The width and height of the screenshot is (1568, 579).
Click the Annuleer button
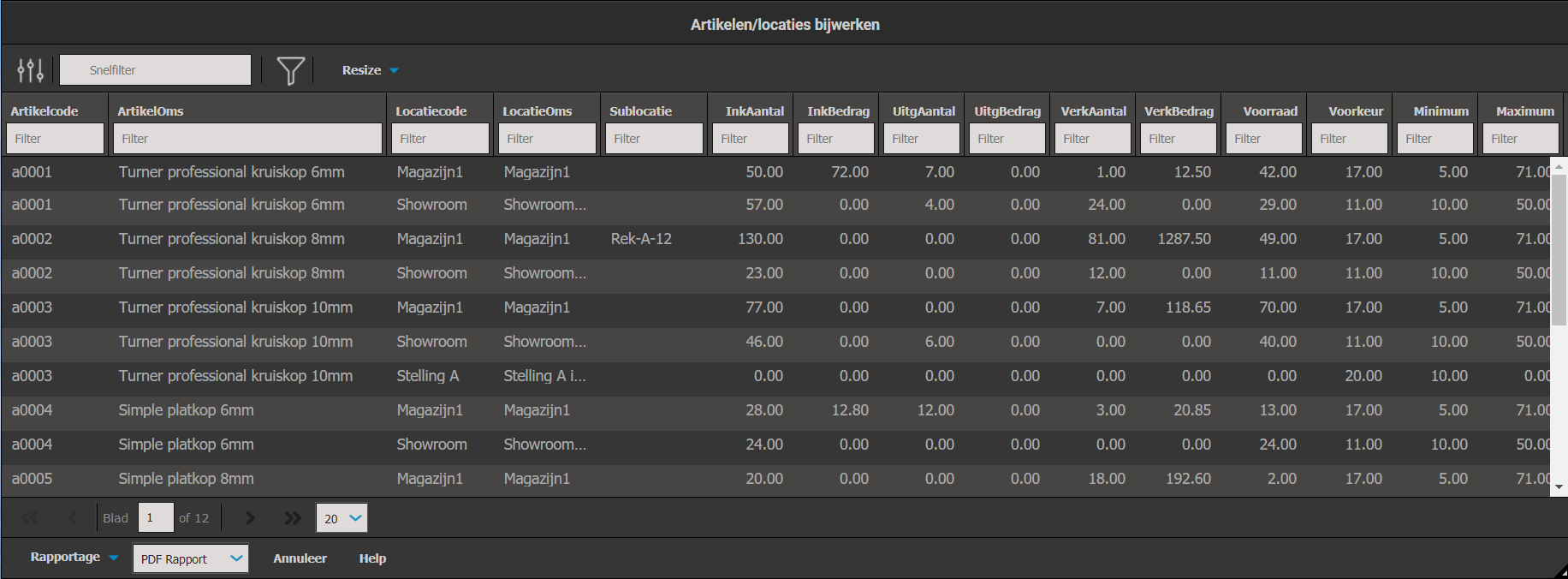click(x=300, y=558)
